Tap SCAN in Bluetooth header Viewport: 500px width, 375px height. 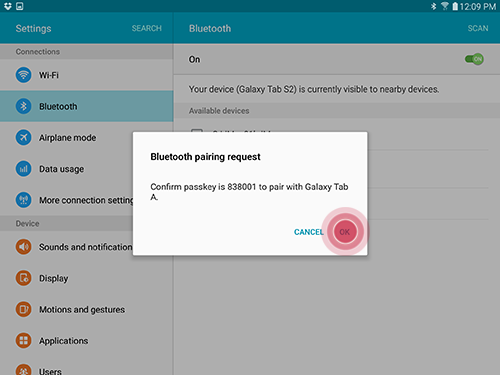478,28
